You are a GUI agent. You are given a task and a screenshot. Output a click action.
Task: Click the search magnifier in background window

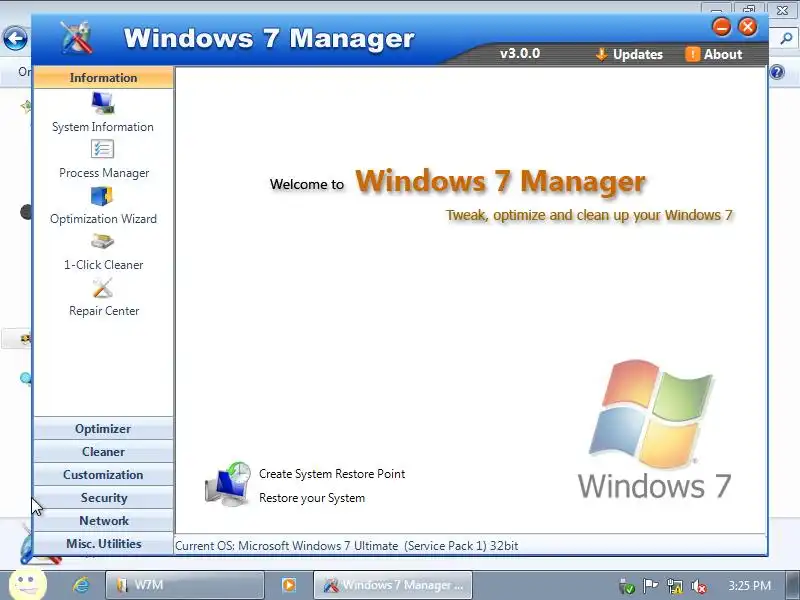(x=786, y=38)
